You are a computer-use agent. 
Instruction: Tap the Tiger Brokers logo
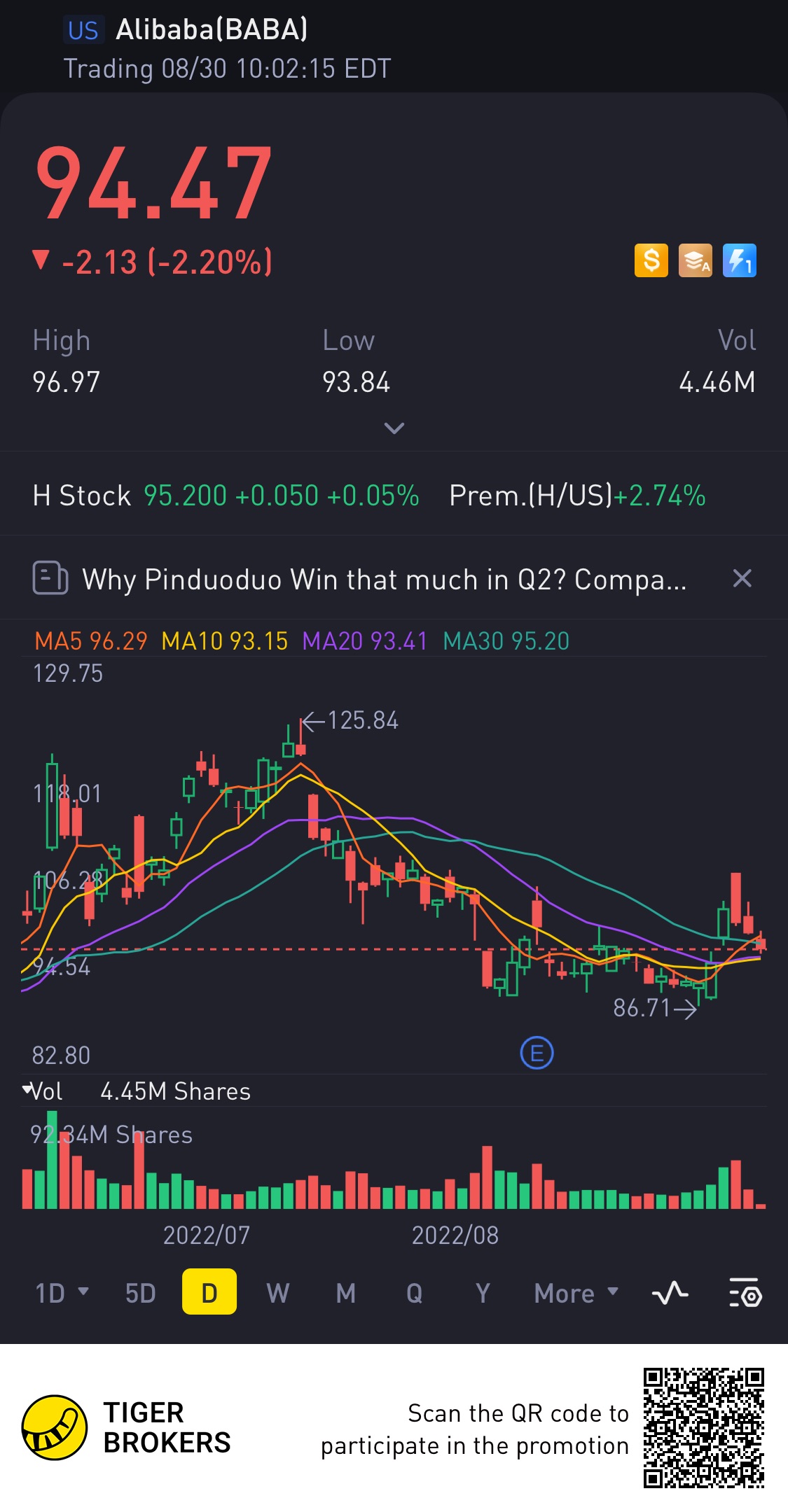pos(126,1428)
